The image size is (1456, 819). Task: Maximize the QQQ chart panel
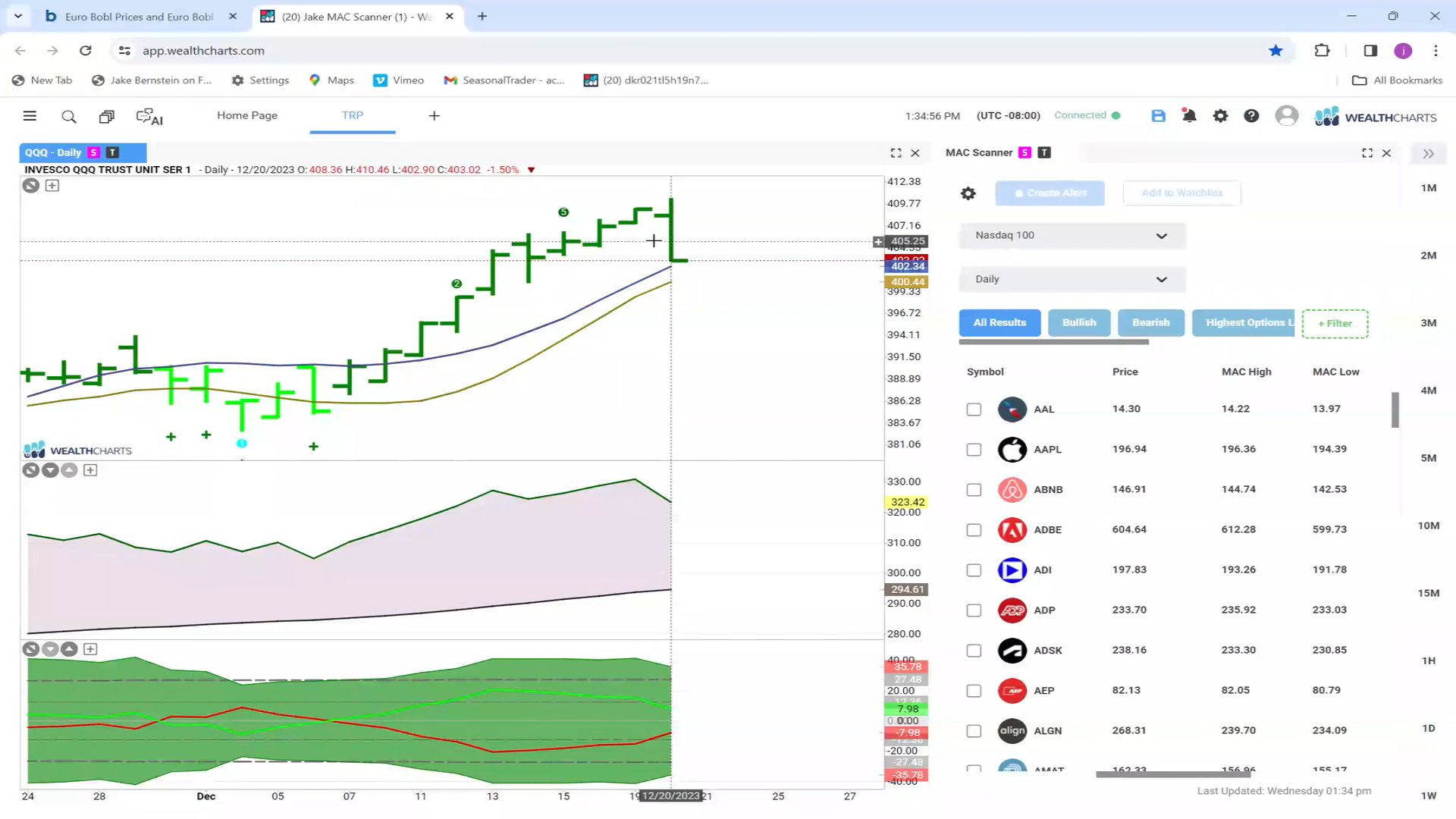click(x=896, y=153)
